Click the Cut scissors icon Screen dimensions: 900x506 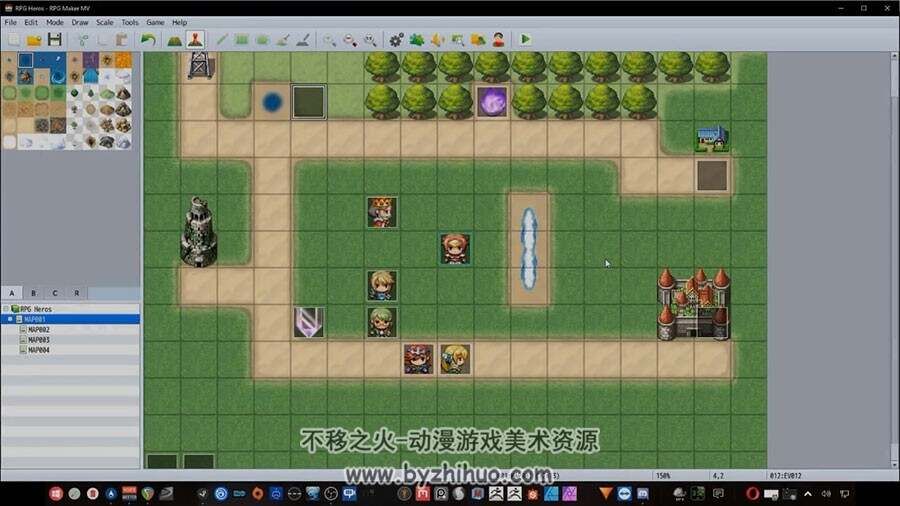(x=83, y=40)
